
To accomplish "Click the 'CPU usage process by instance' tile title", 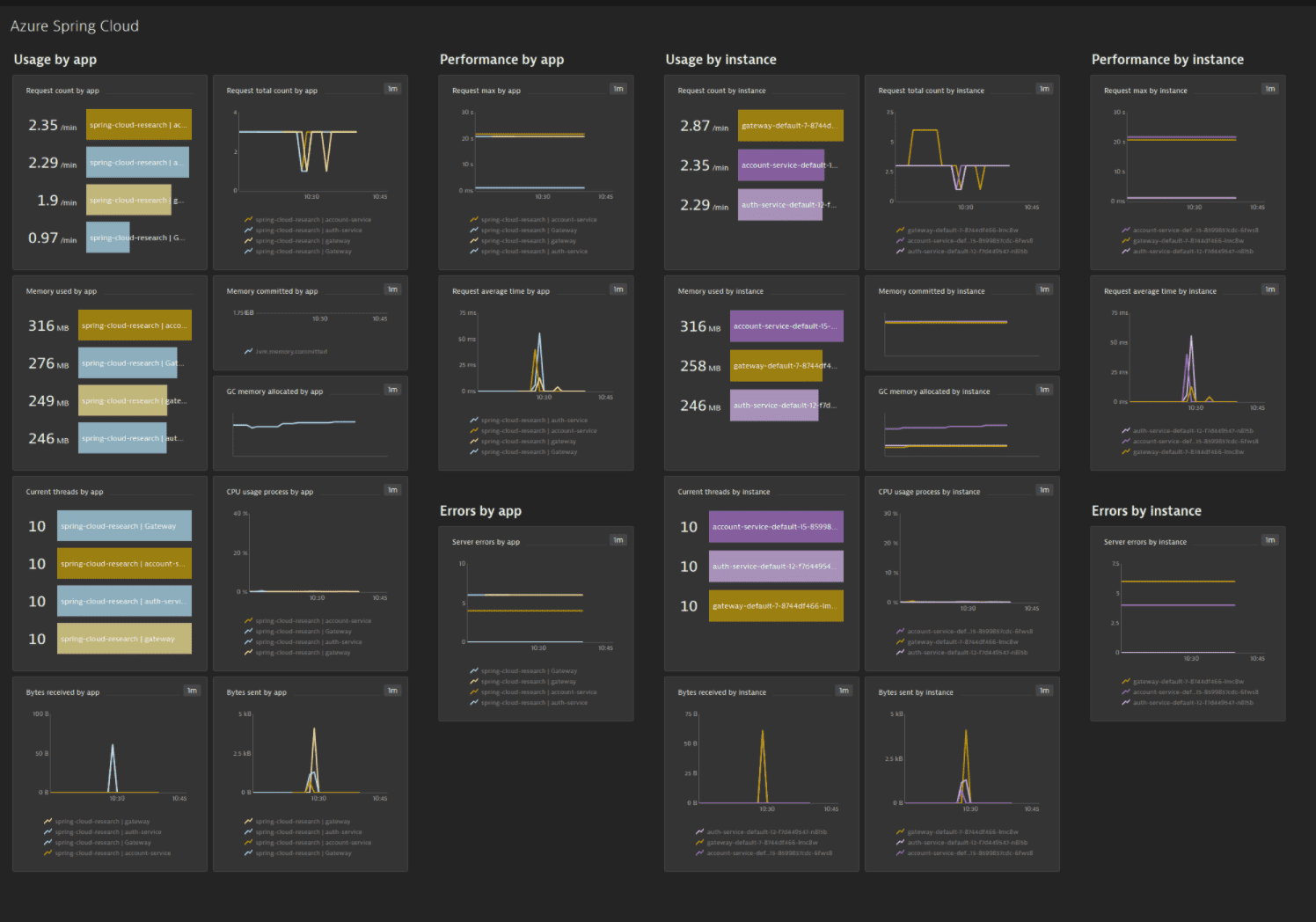I will click(929, 492).
